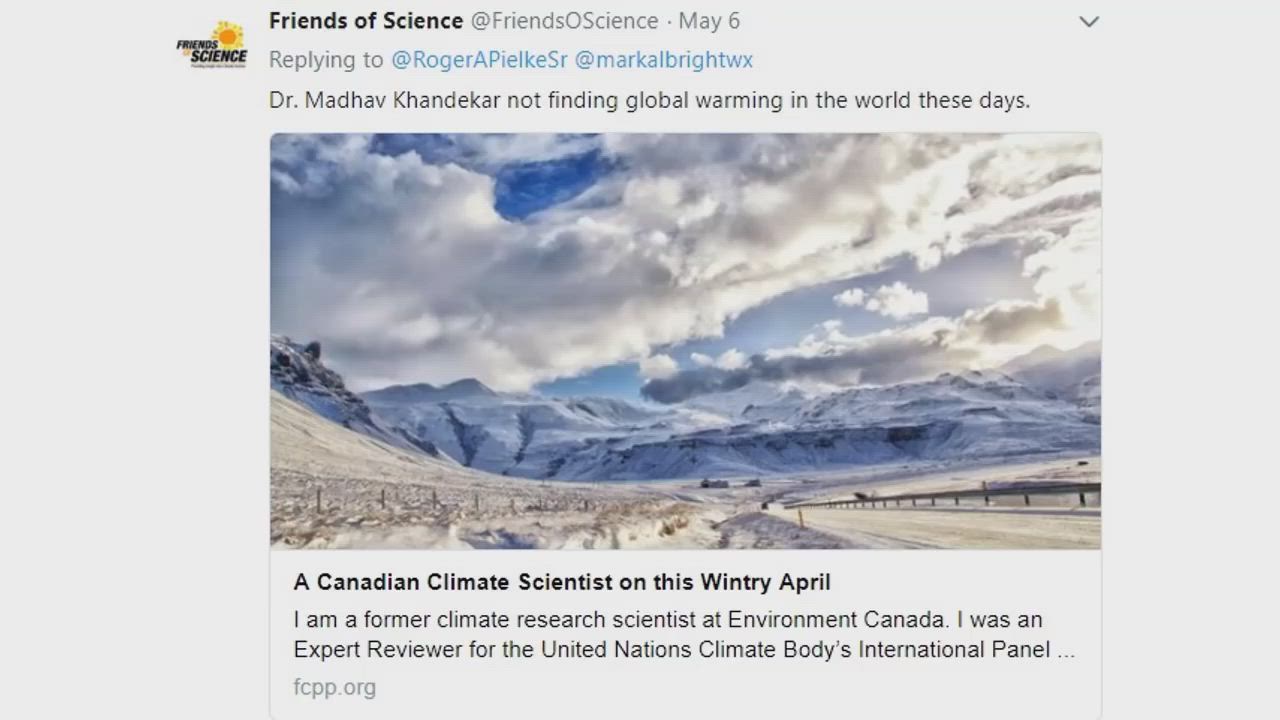
Task: Click the sun graphic in the avatar logo
Action: (x=229, y=35)
